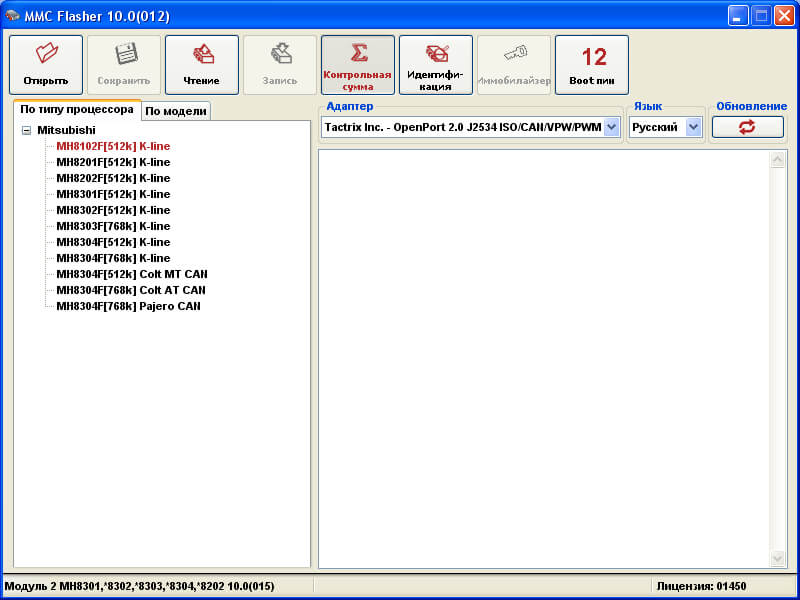This screenshot has width=800, height=600.
Task: Select MH8202F[512k] K-line
Action: click(113, 178)
